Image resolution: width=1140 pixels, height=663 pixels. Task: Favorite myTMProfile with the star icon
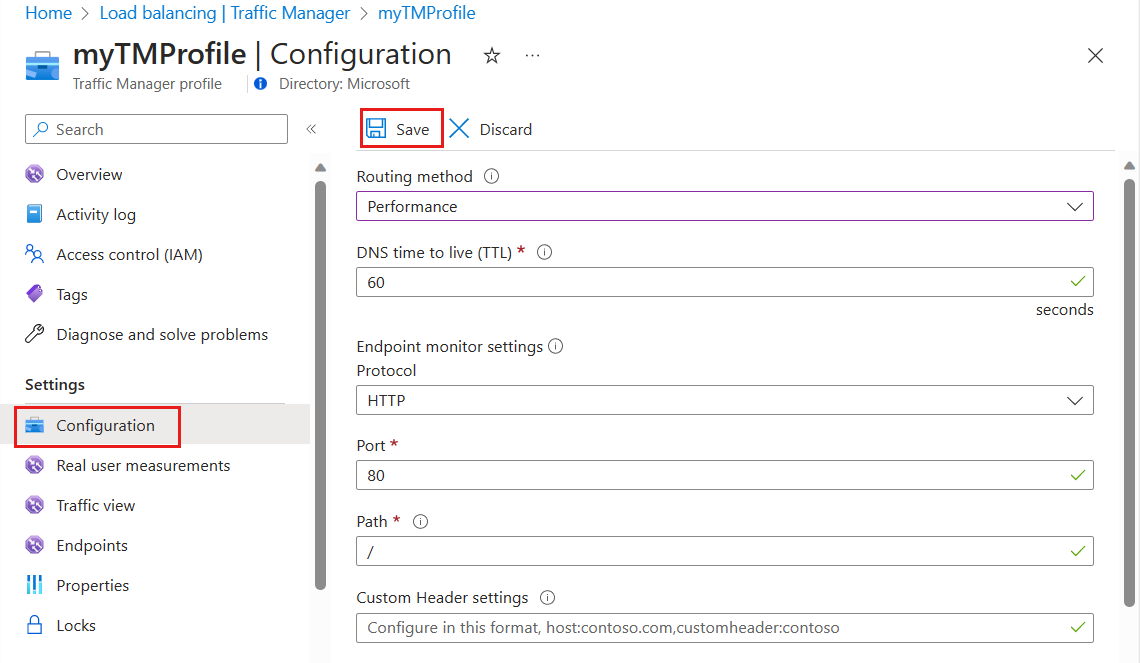(492, 55)
